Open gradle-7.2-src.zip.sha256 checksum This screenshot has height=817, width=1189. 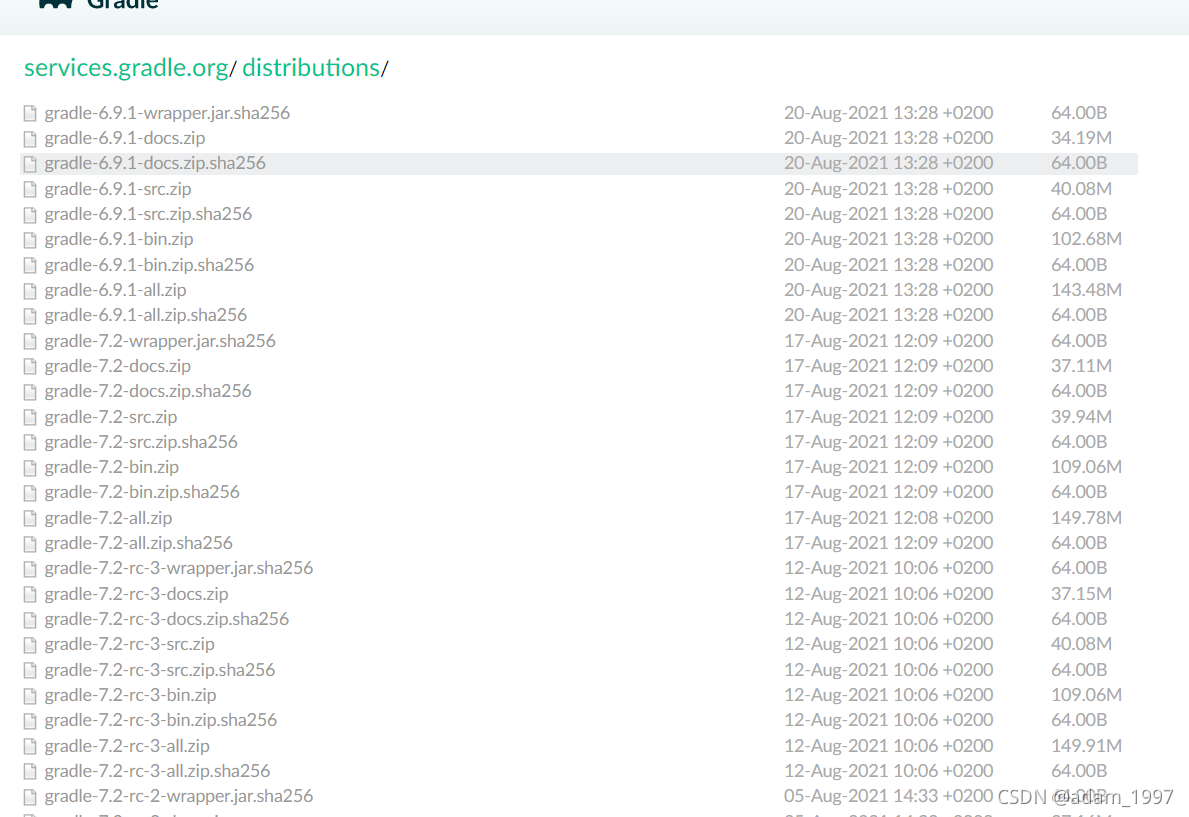coord(141,441)
